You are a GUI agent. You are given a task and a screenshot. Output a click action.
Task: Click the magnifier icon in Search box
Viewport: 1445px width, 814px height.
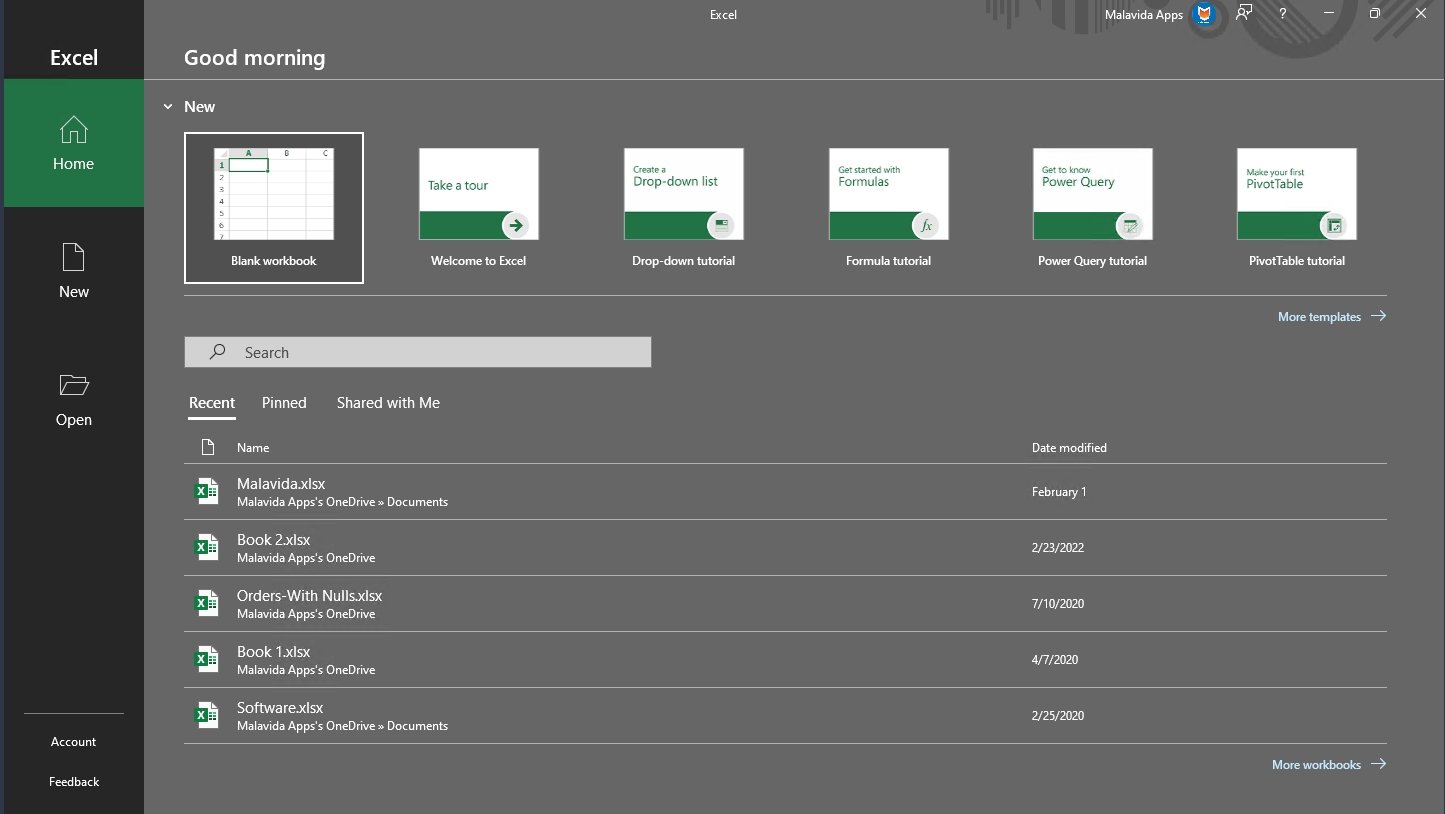coord(217,352)
